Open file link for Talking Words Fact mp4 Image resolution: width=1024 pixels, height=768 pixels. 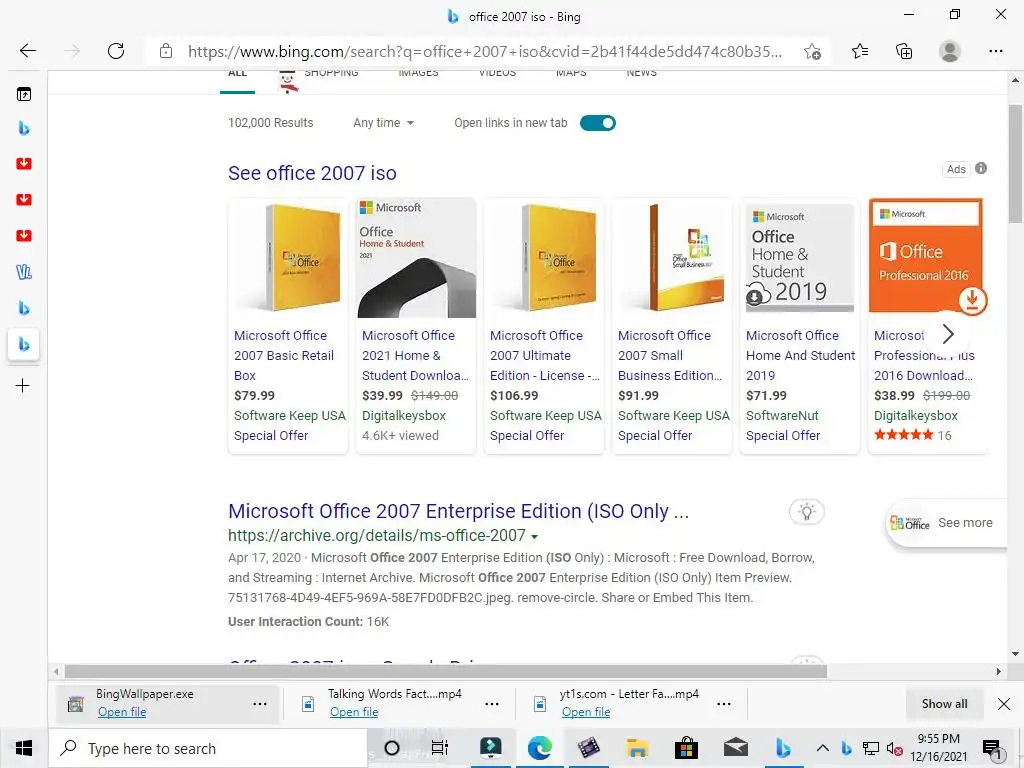tap(354, 712)
